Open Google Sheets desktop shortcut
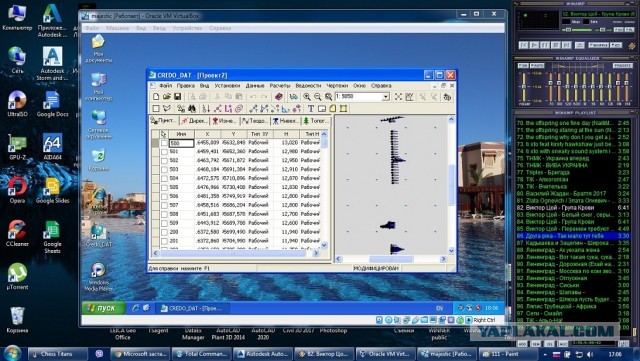This screenshot has height=361, width=640. (x=52, y=237)
